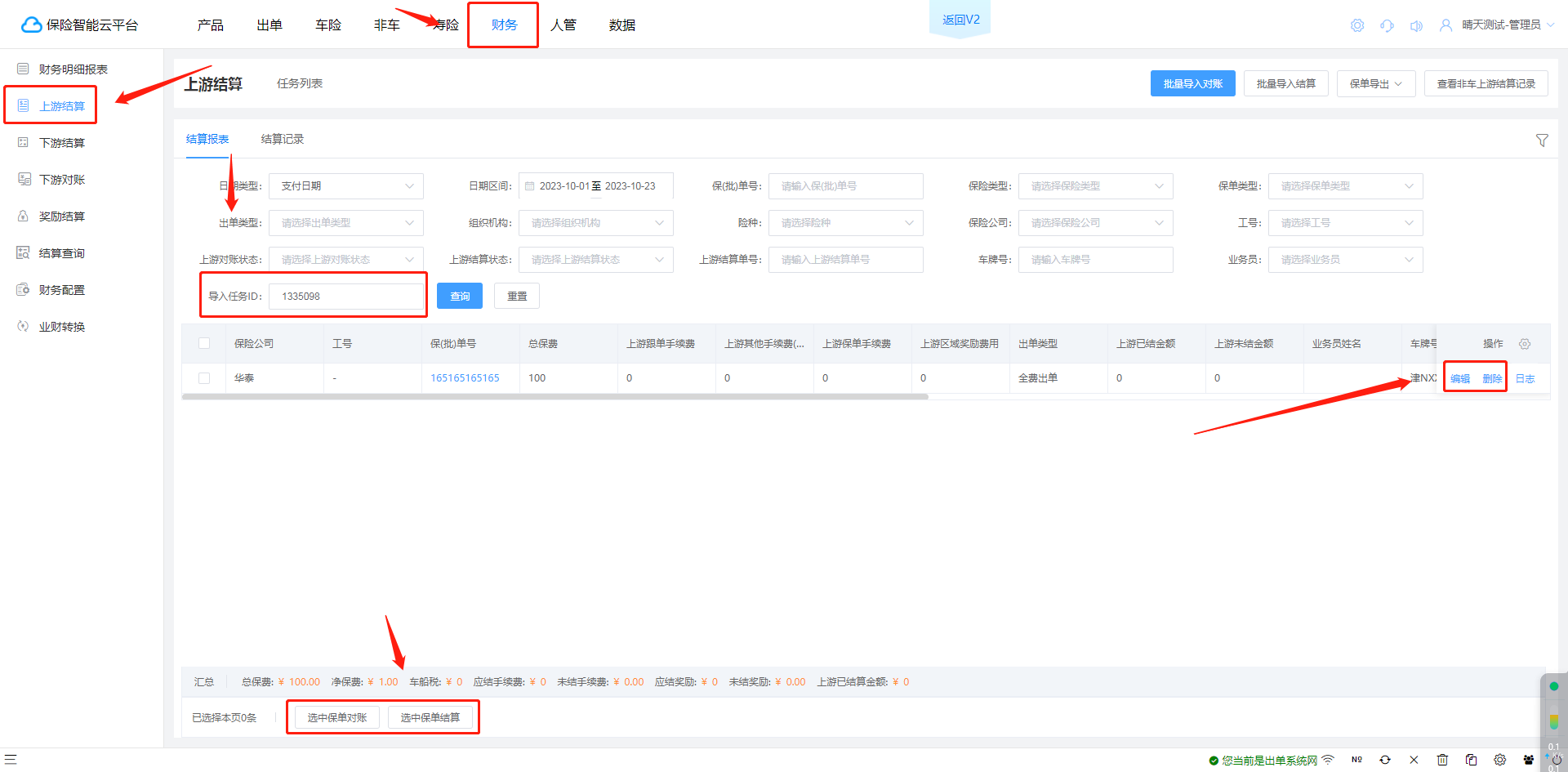1568x772 pixels.
Task: Open the 险种 dropdown
Action: click(x=845, y=223)
